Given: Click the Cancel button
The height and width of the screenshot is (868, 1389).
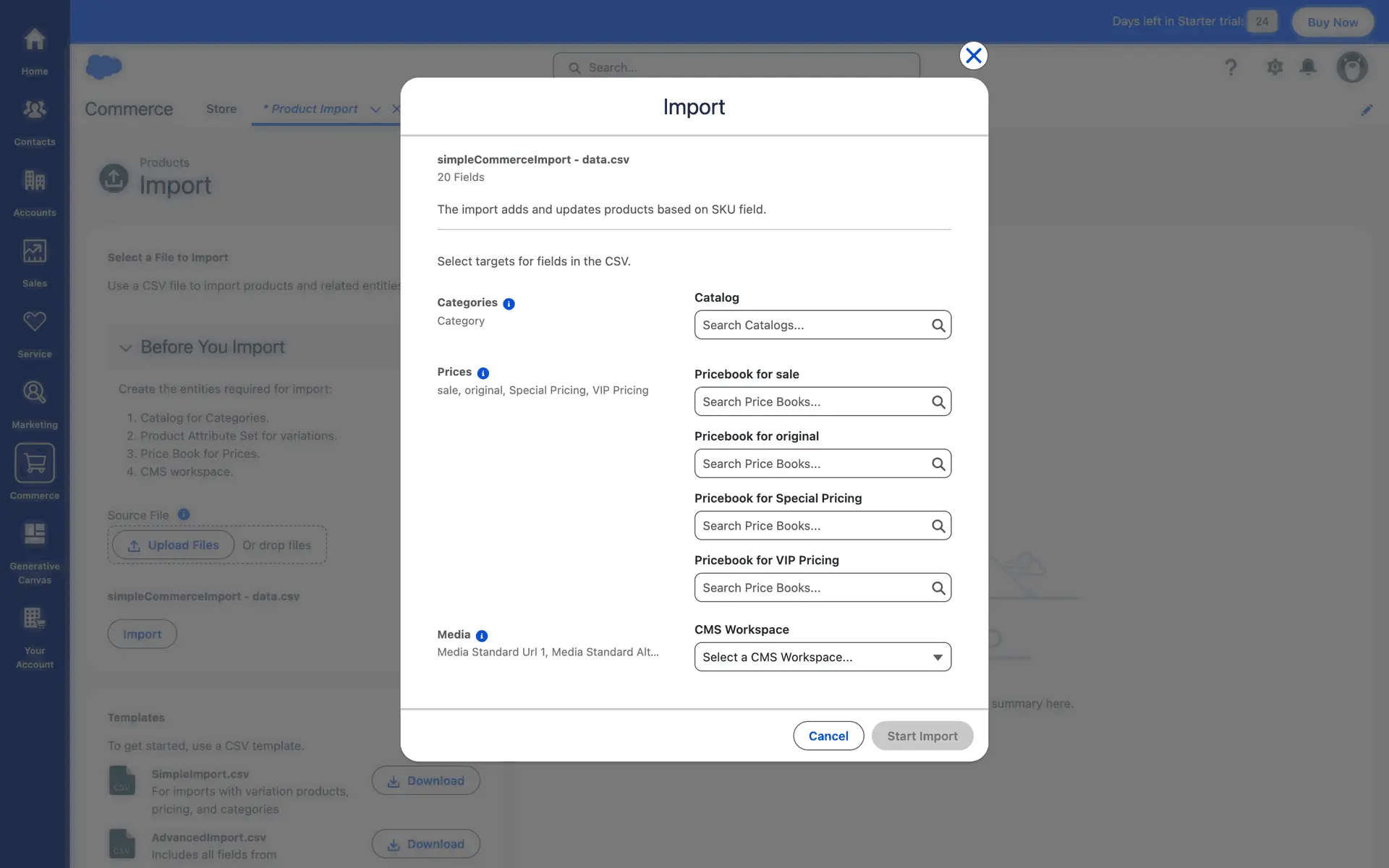Looking at the screenshot, I should click(828, 736).
